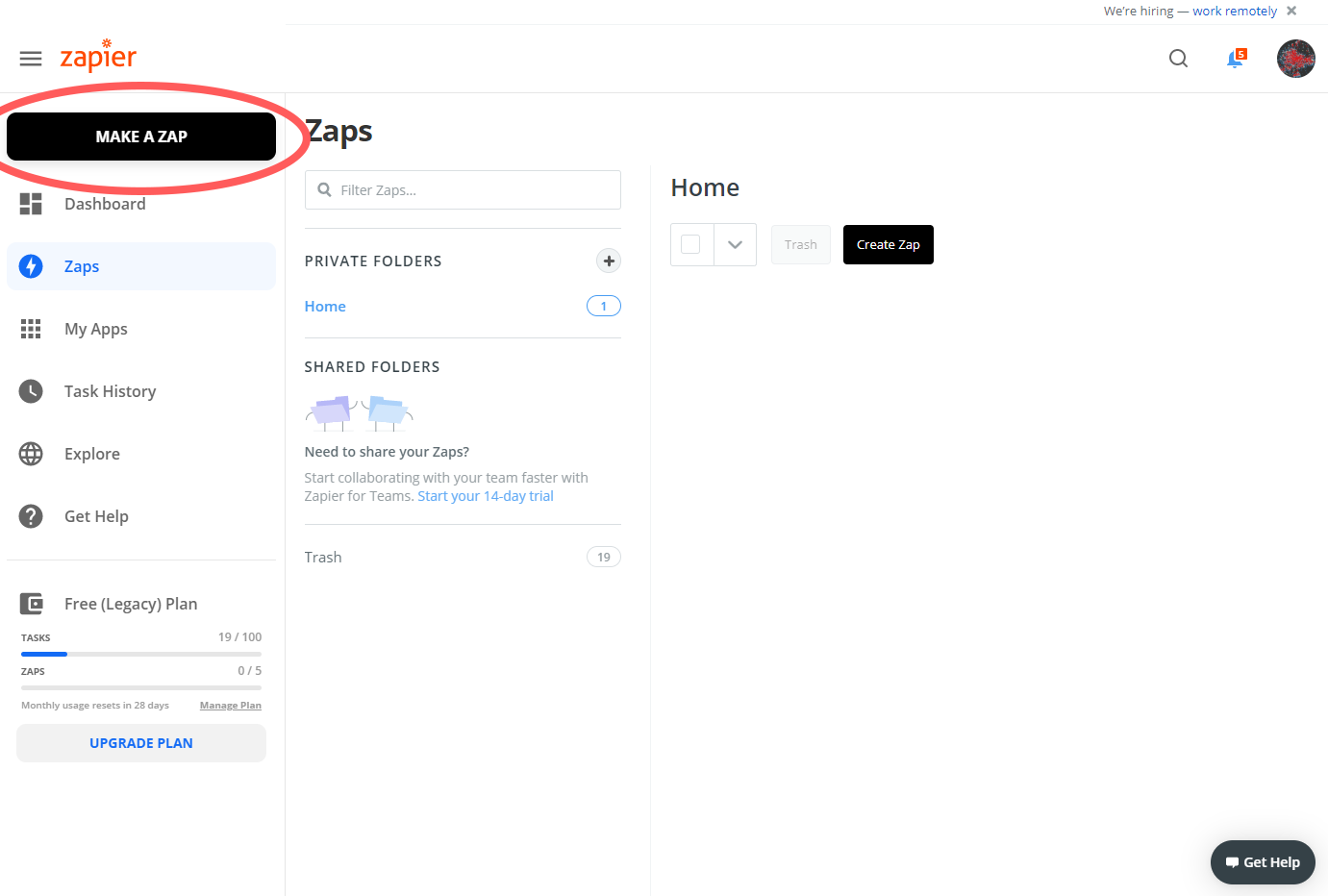Click inside the Filter Zaps field
The image size is (1328, 896).
[462, 189]
